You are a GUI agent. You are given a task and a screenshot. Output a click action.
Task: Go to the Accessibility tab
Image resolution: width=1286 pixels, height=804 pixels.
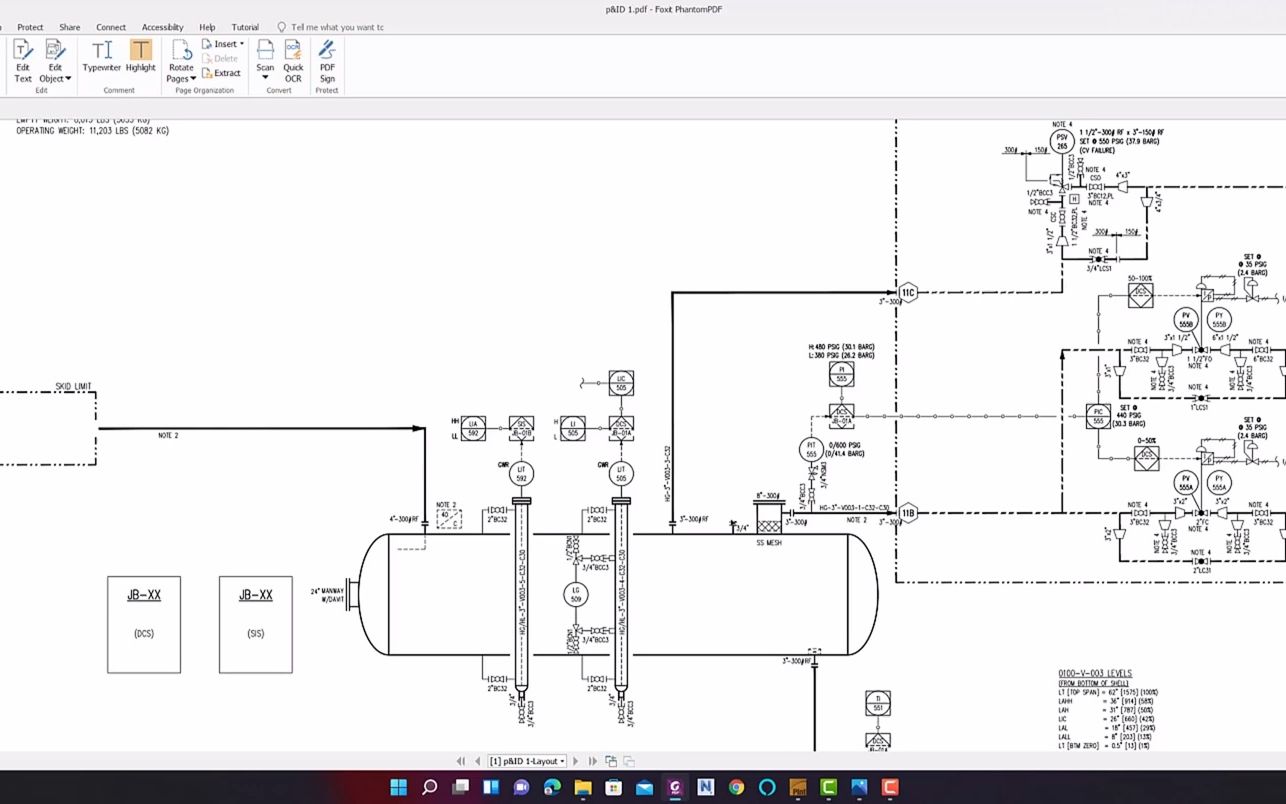point(162,27)
